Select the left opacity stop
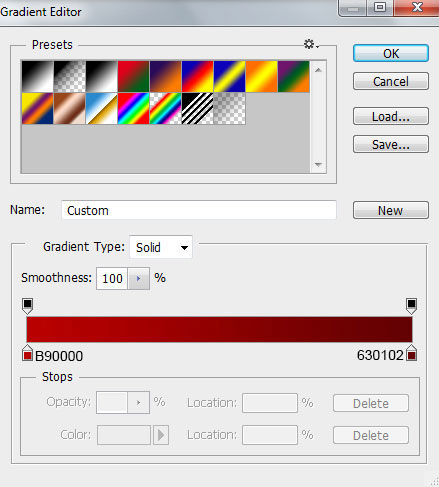 tap(27, 306)
